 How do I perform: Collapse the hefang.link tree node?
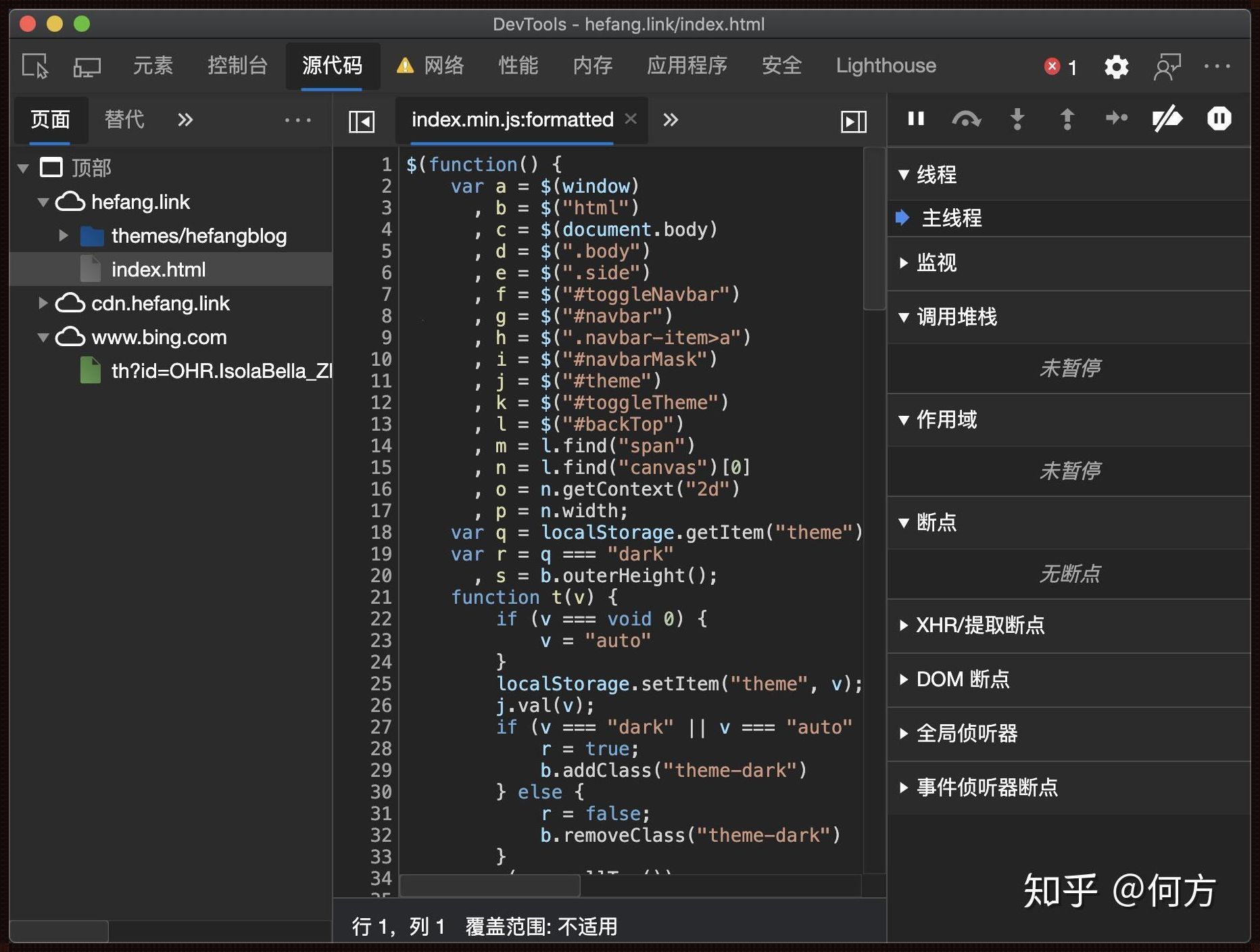[43, 201]
